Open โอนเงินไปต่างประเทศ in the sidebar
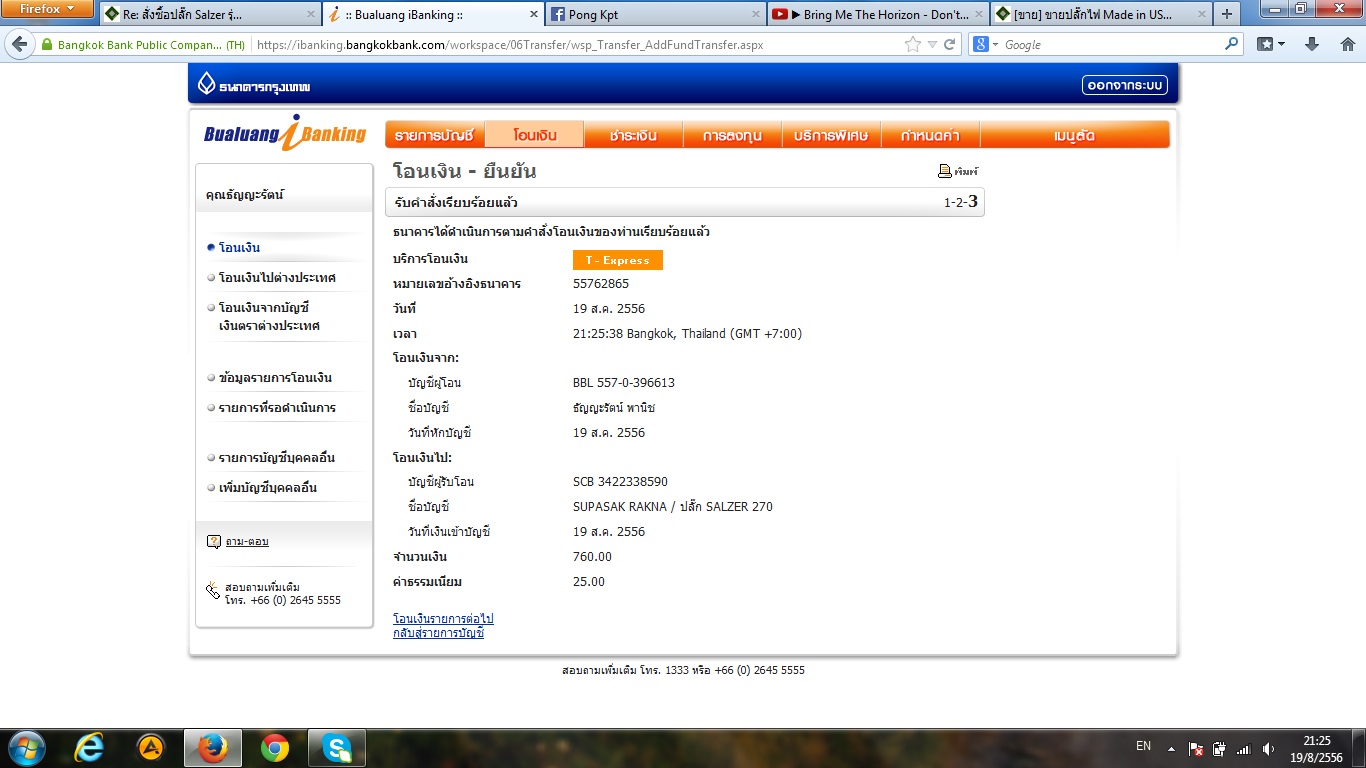Screen dimensions: 1366x768 (277, 278)
